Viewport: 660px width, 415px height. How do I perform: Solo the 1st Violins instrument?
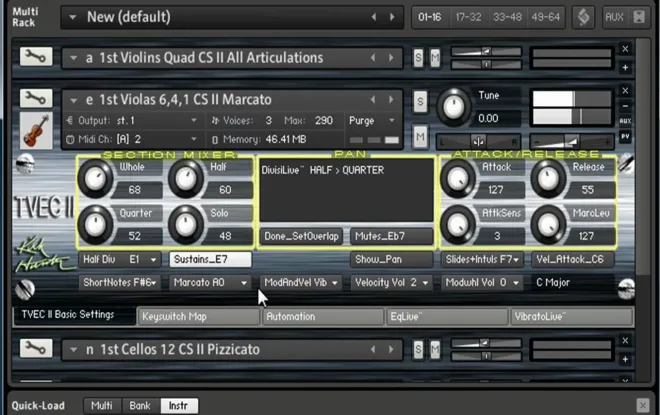click(418, 58)
